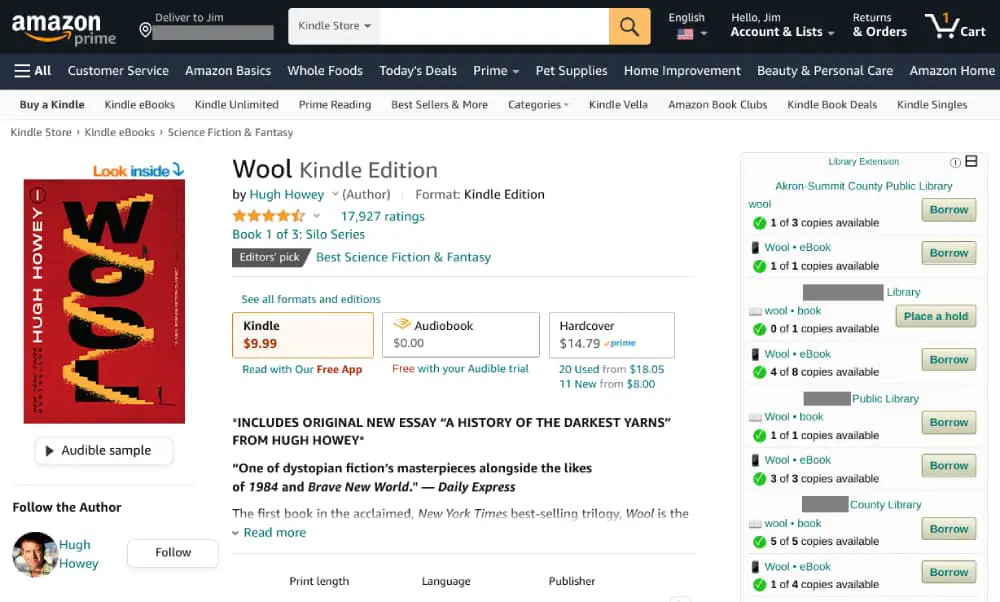Open Beauty & Personal Care

[x=825, y=71]
